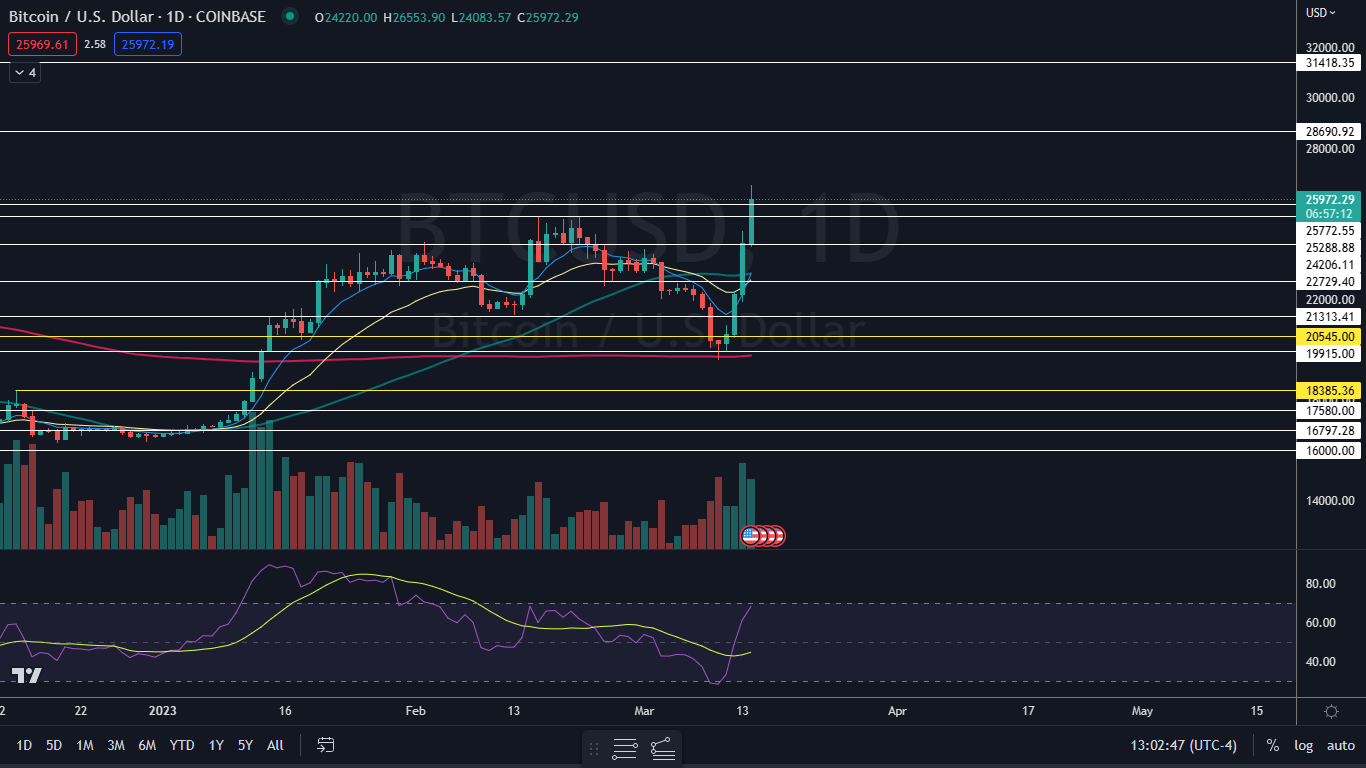Viewport: 1366px width, 768px height.
Task: Click the 28690.92 price level label
Action: click(x=1330, y=131)
